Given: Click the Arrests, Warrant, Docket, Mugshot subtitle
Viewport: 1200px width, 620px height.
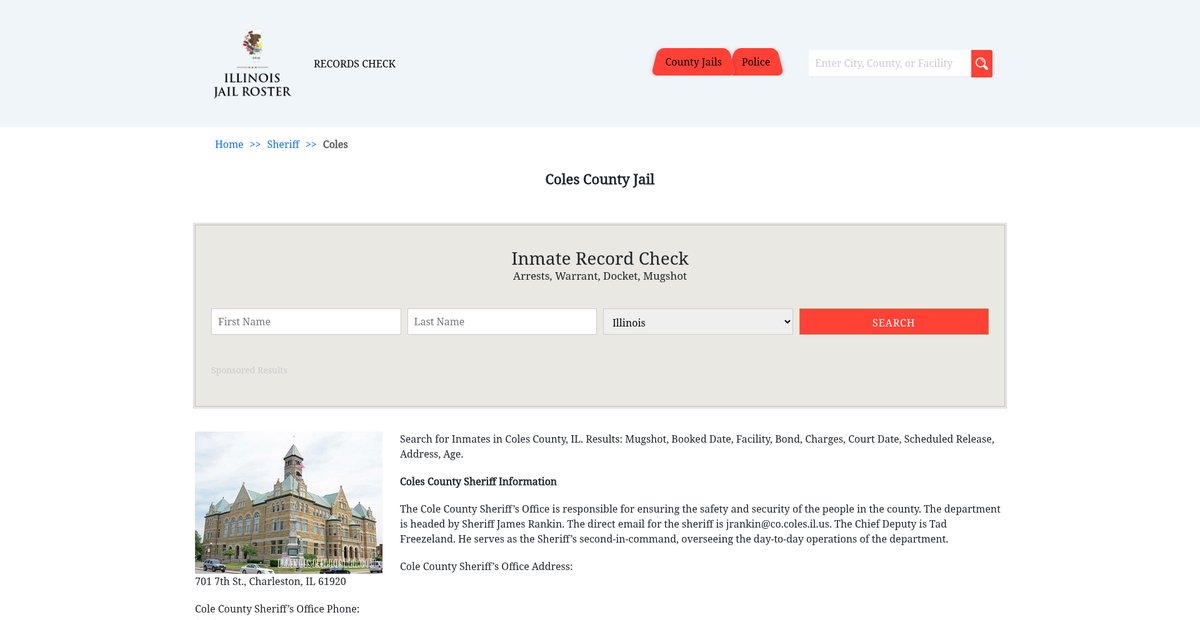Looking at the screenshot, I should pyautogui.click(x=600, y=277).
